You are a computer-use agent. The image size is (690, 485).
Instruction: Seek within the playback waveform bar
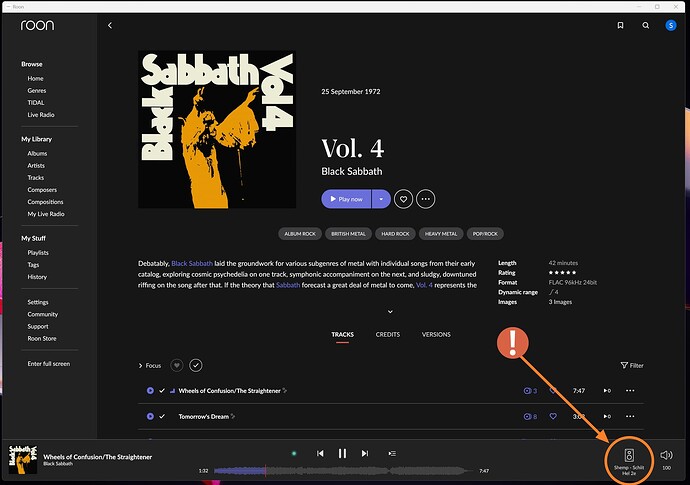coord(342,470)
